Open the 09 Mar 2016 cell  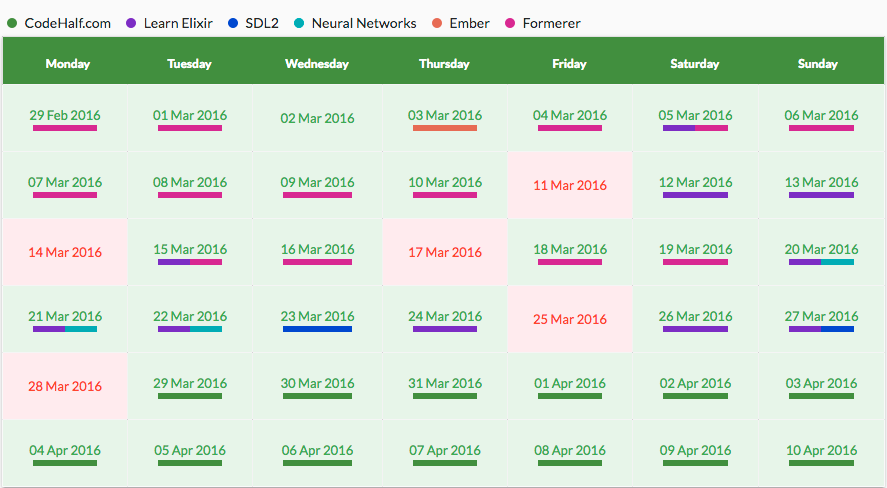point(317,185)
